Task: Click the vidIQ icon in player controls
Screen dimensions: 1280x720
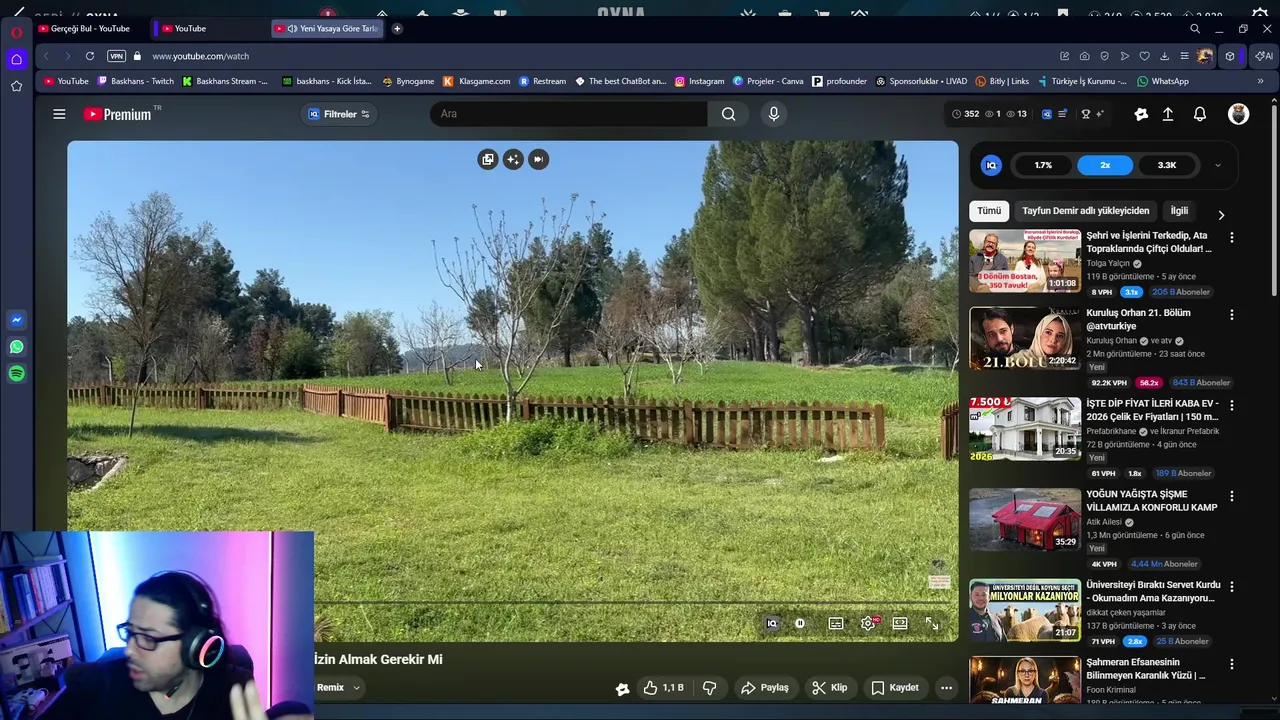Action: pyautogui.click(x=772, y=623)
